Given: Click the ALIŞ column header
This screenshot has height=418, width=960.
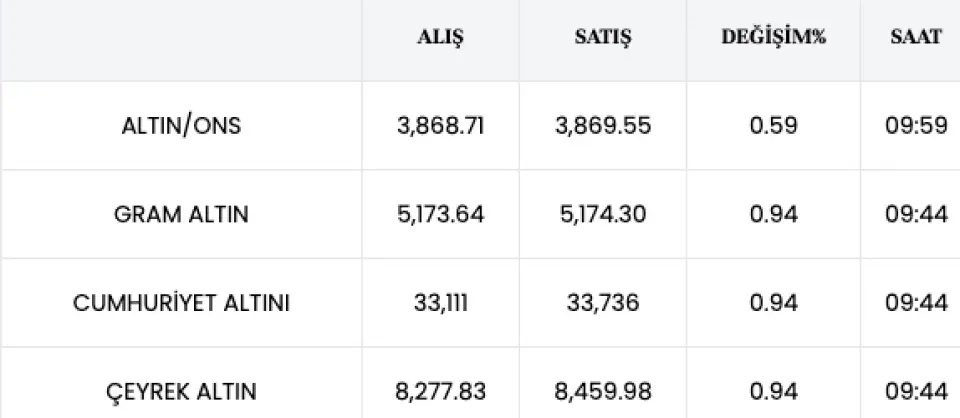Looking at the screenshot, I should tap(440, 37).
